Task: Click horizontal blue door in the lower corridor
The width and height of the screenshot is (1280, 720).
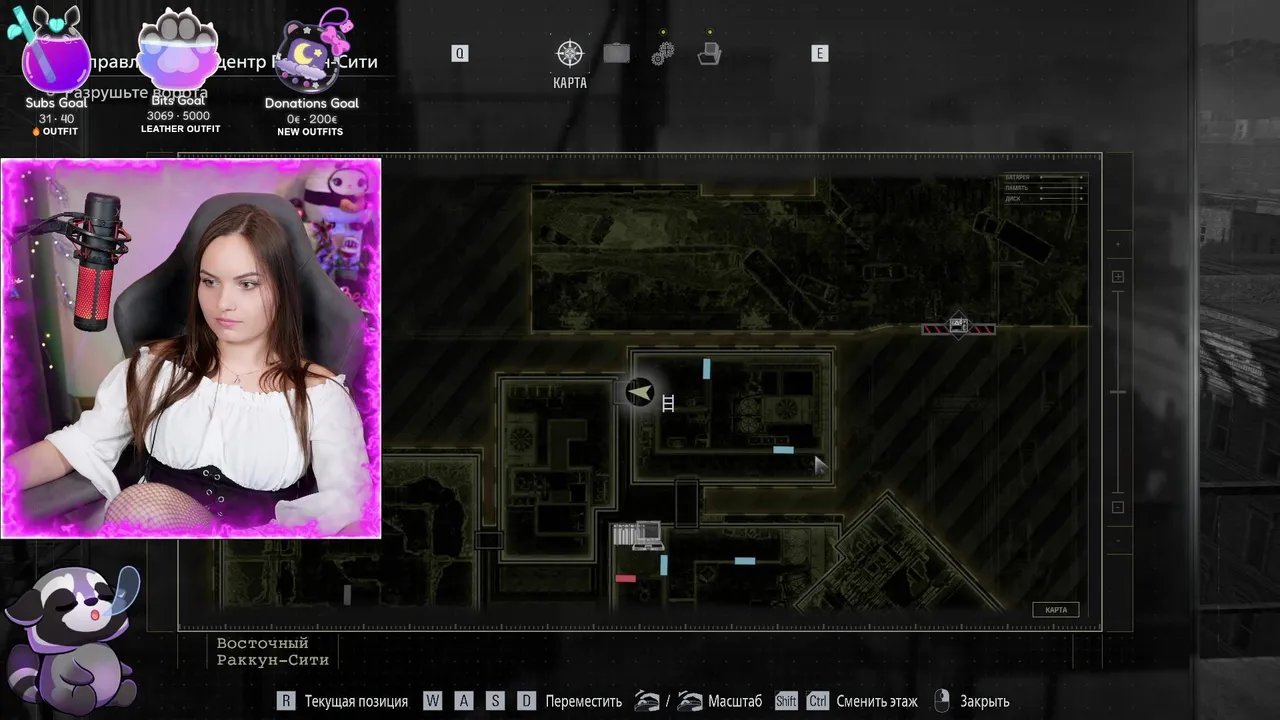Action: pyautogui.click(x=745, y=561)
